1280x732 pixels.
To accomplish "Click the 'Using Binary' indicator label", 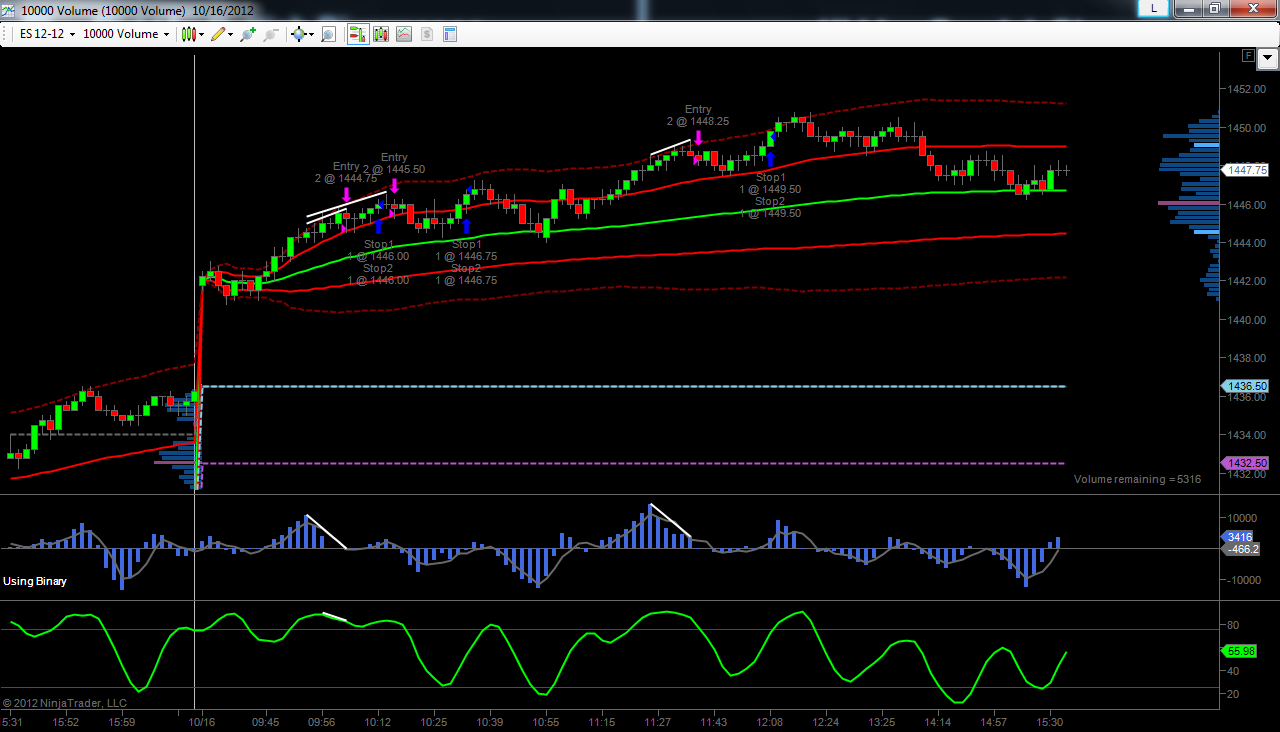I will click(35, 581).
